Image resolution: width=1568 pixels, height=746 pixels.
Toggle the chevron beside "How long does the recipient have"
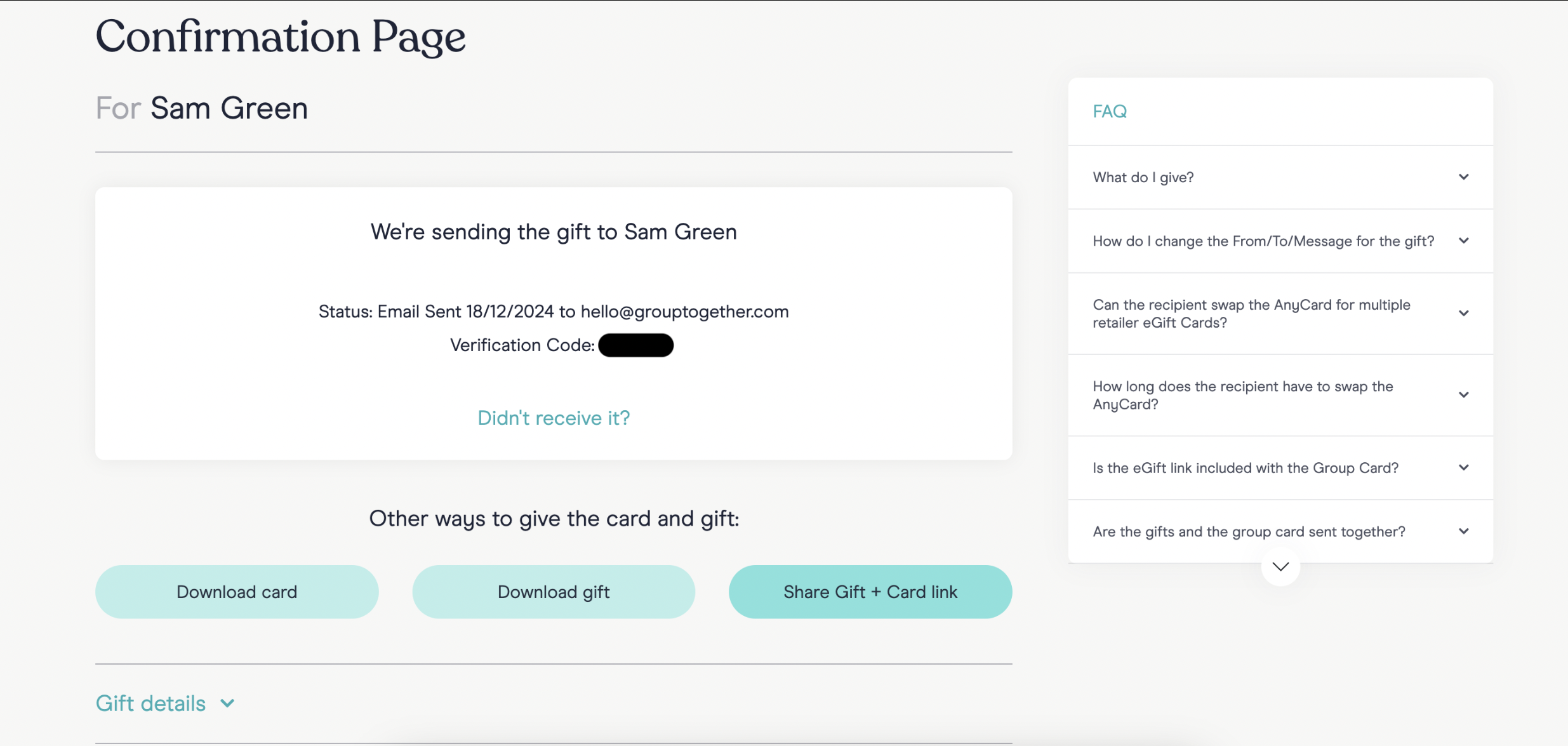[1463, 395]
